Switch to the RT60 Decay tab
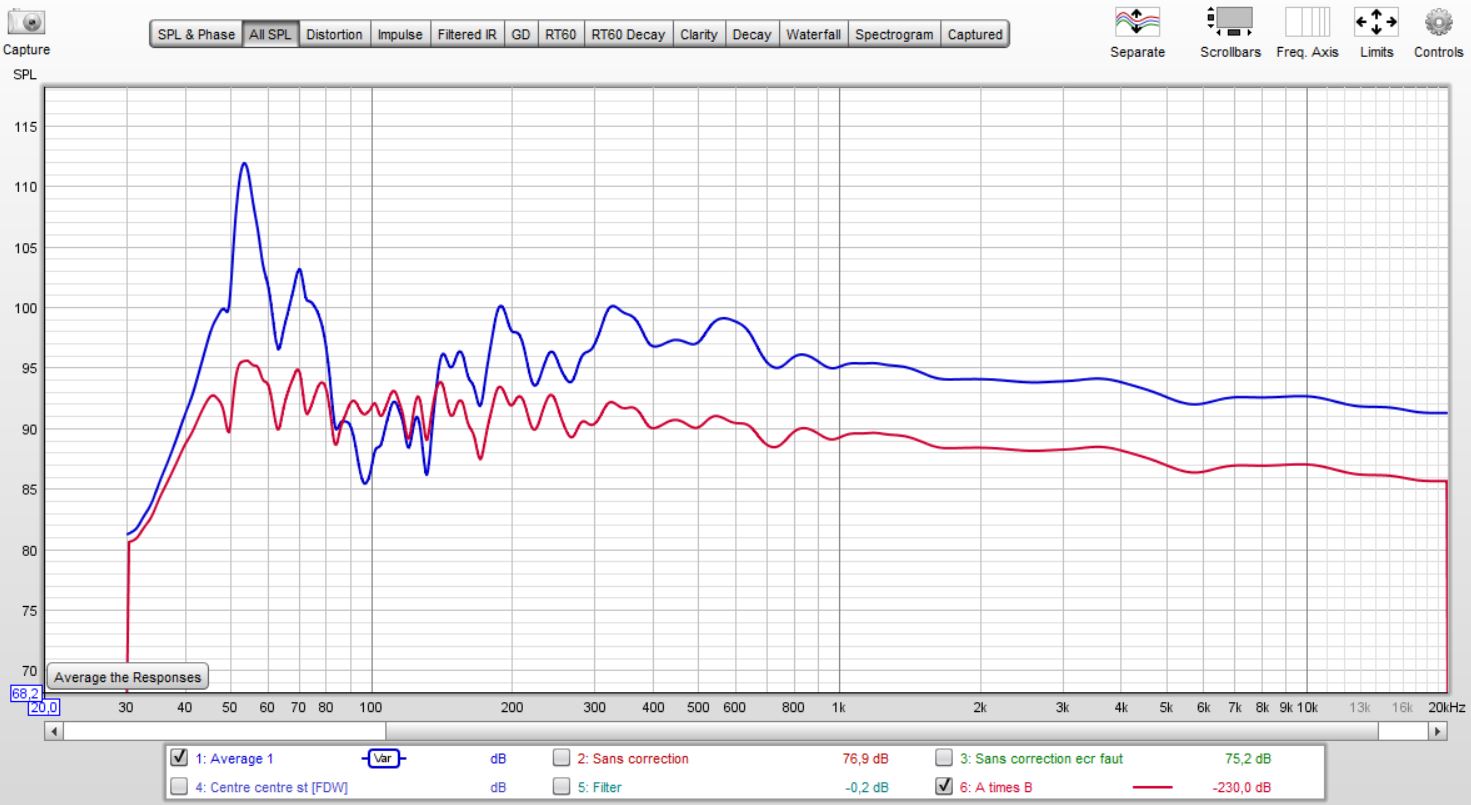Viewport: 1471px width, 805px height. click(628, 34)
